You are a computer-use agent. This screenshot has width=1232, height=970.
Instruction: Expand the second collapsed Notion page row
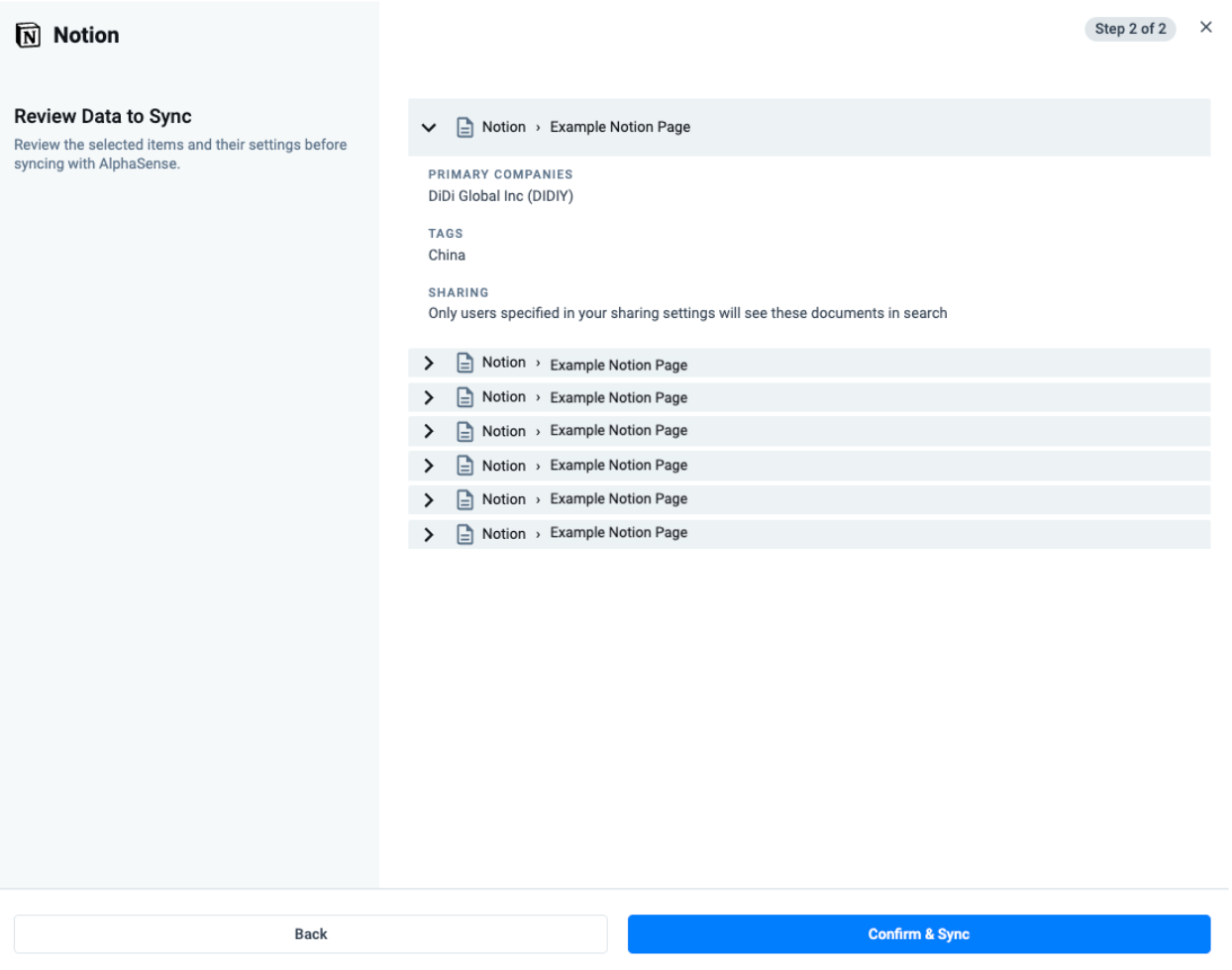(x=429, y=397)
